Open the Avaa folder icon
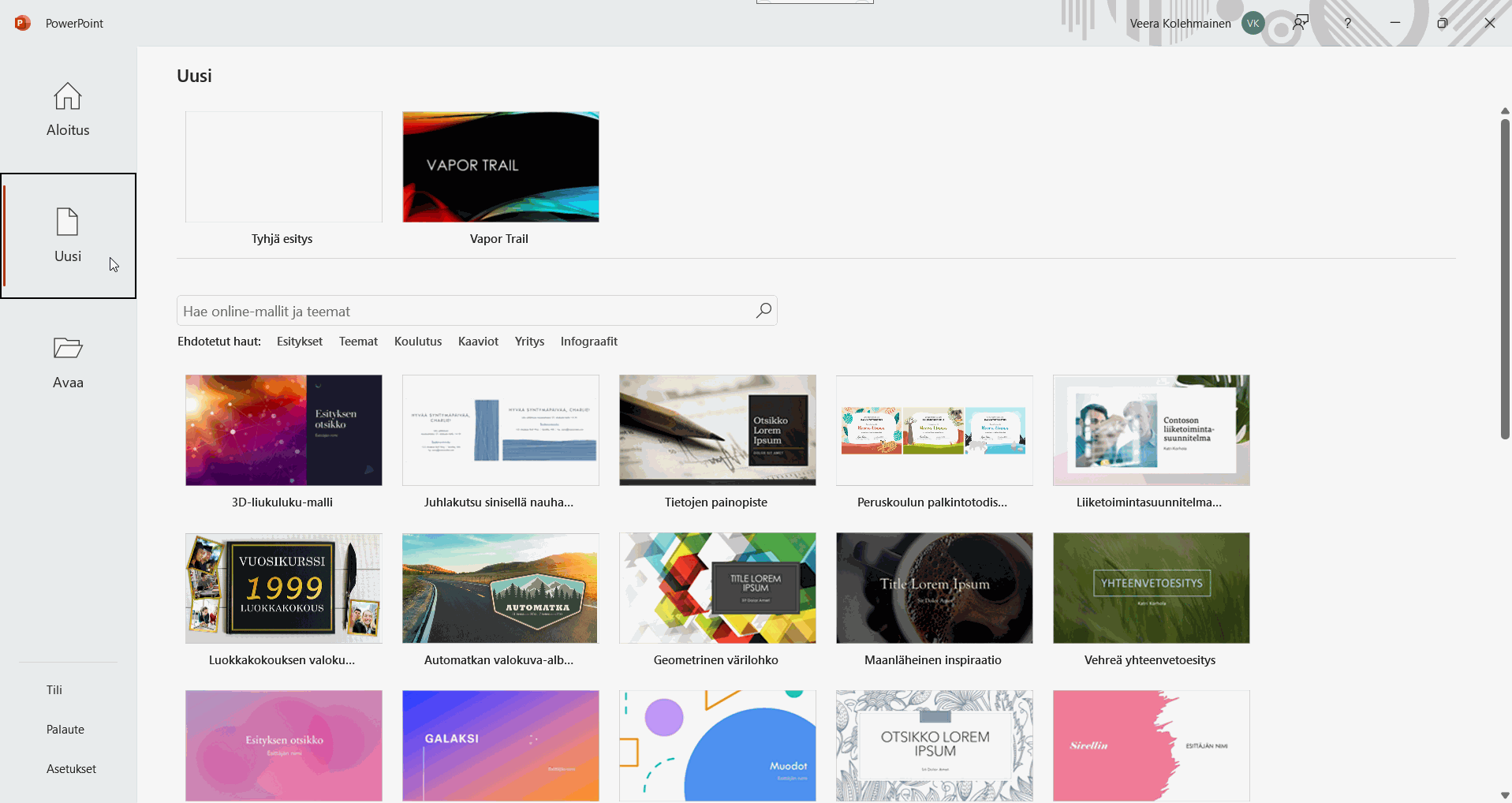Image resolution: width=1512 pixels, height=803 pixels. tap(68, 348)
